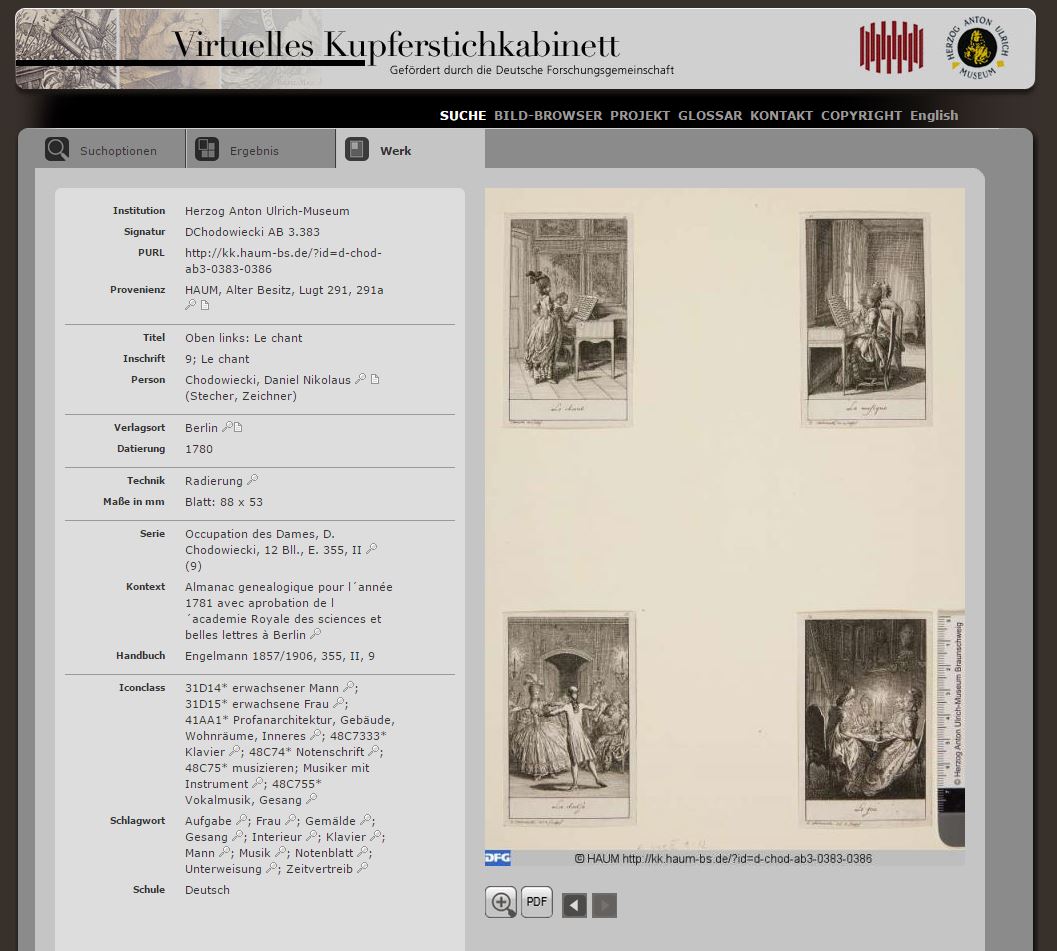This screenshot has height=951, width=1057.
Task: Search by Provenienz magnifier icon
Action: click(x=191, y=305)
